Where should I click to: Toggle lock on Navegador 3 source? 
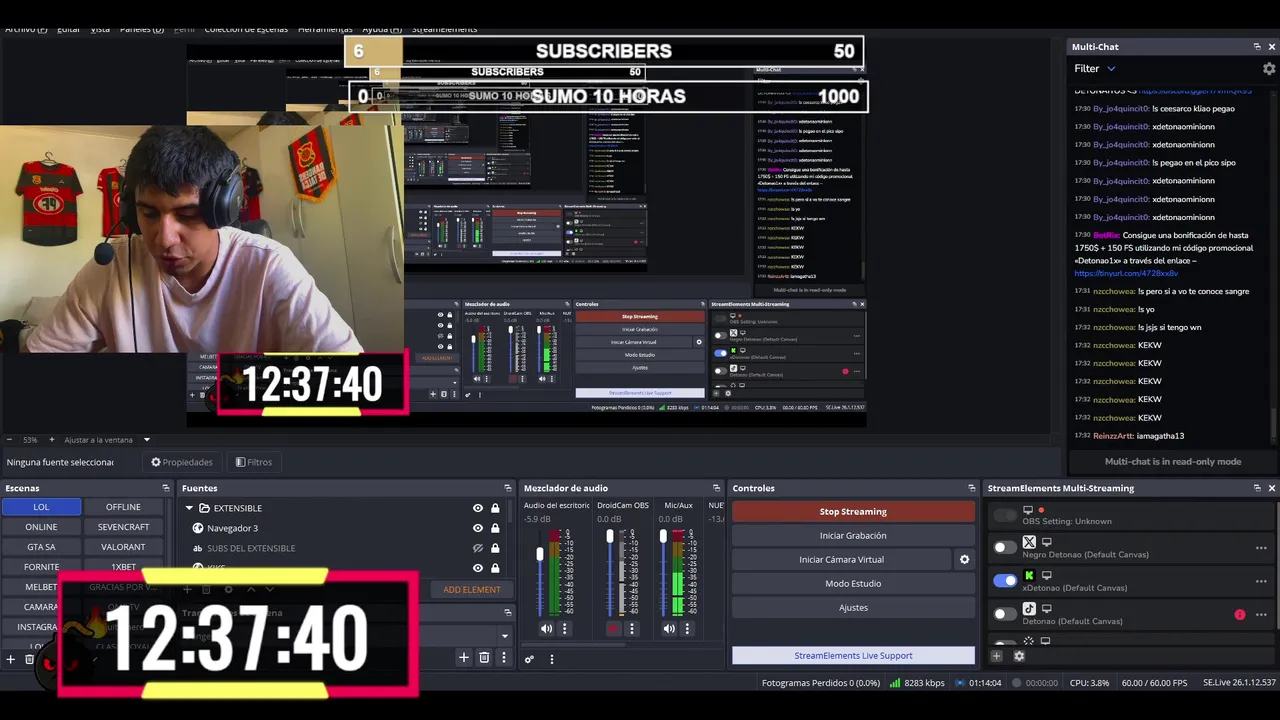coord(495,528)
